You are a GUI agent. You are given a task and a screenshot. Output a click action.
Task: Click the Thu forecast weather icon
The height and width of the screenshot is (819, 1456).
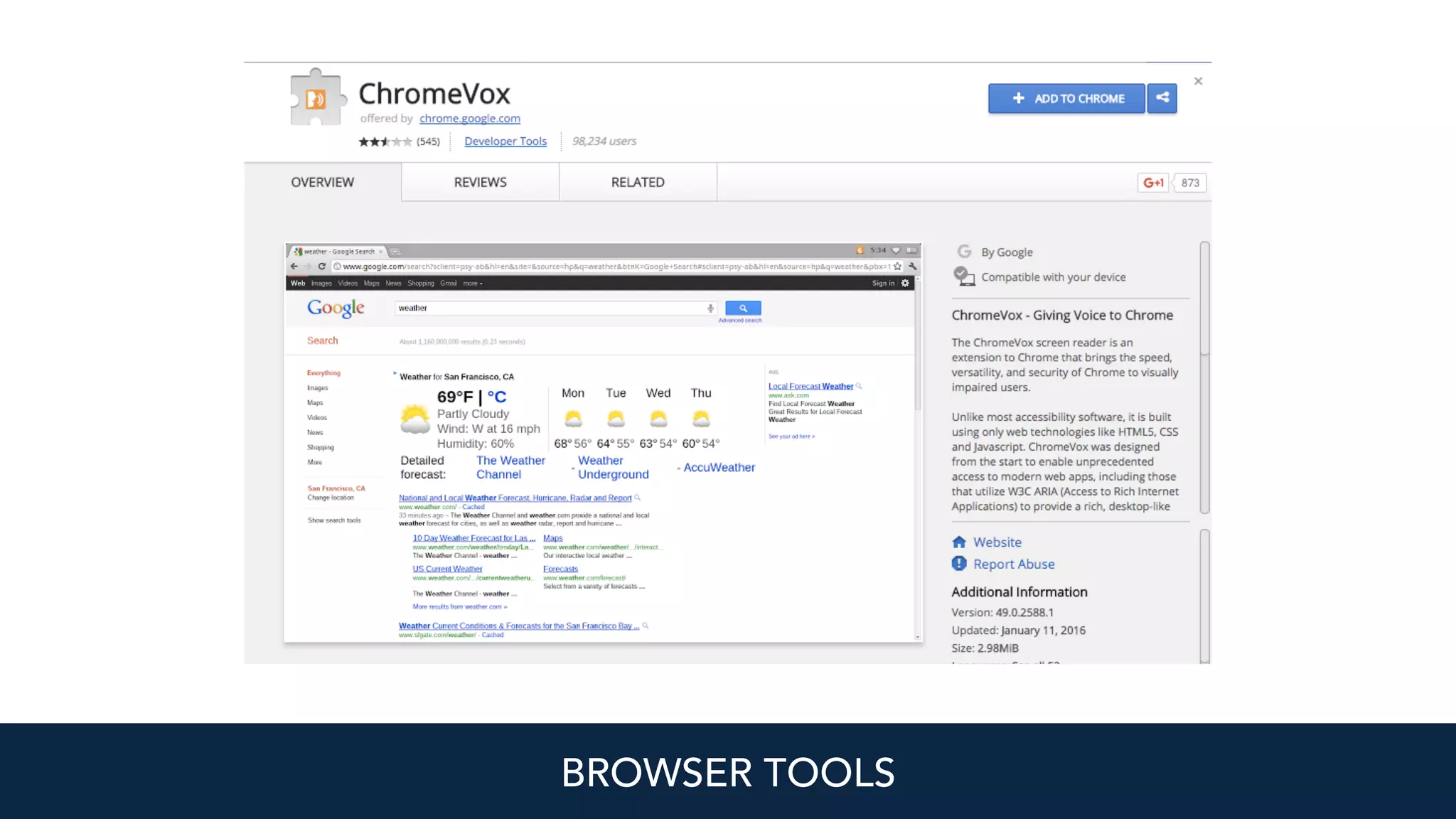click(701, 418)
